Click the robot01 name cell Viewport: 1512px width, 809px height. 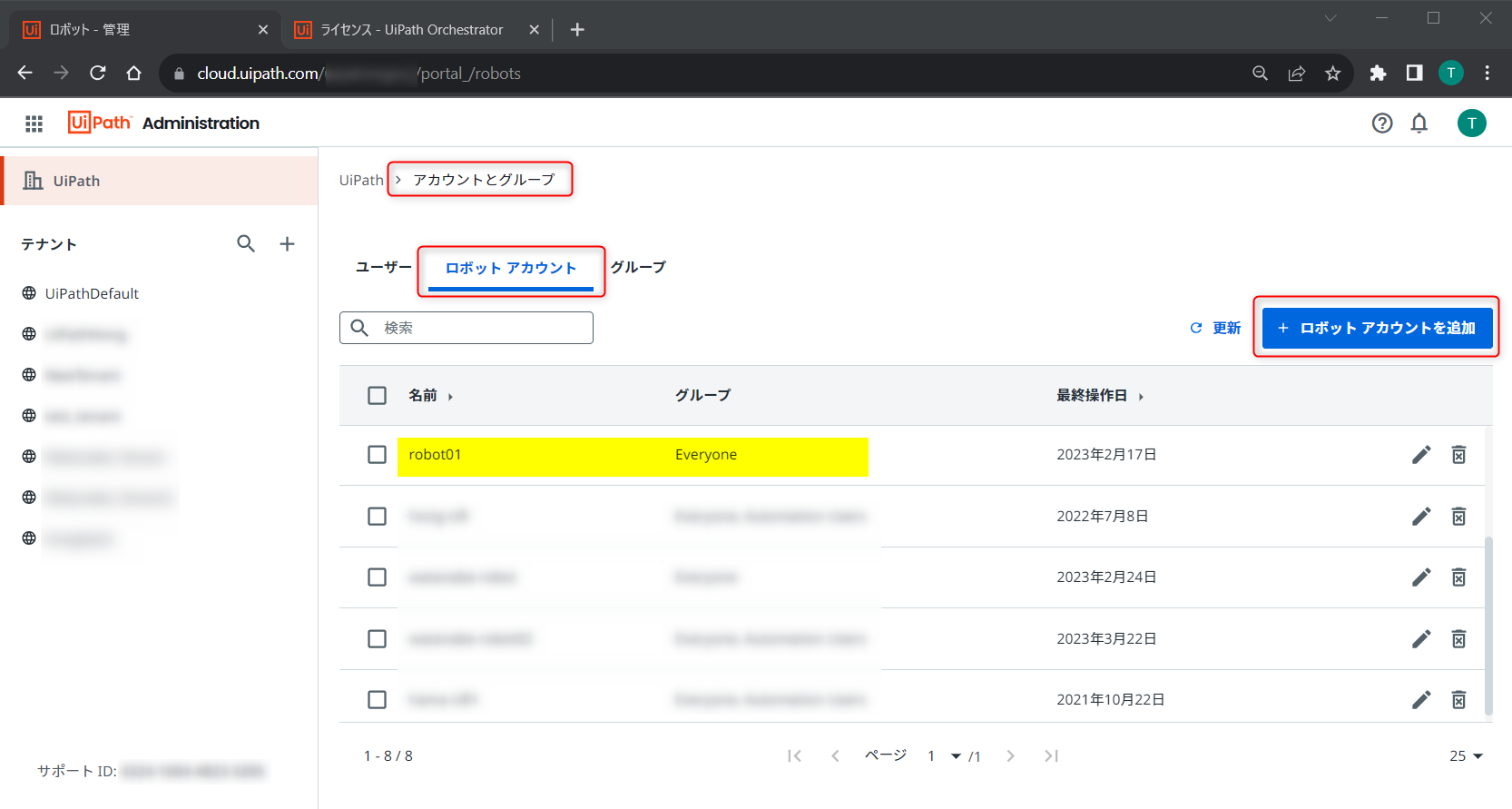click(x=435, y=455)
